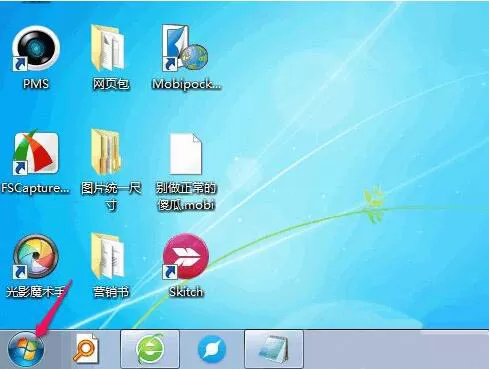Open the 网页包 folder

click(108, 49)
